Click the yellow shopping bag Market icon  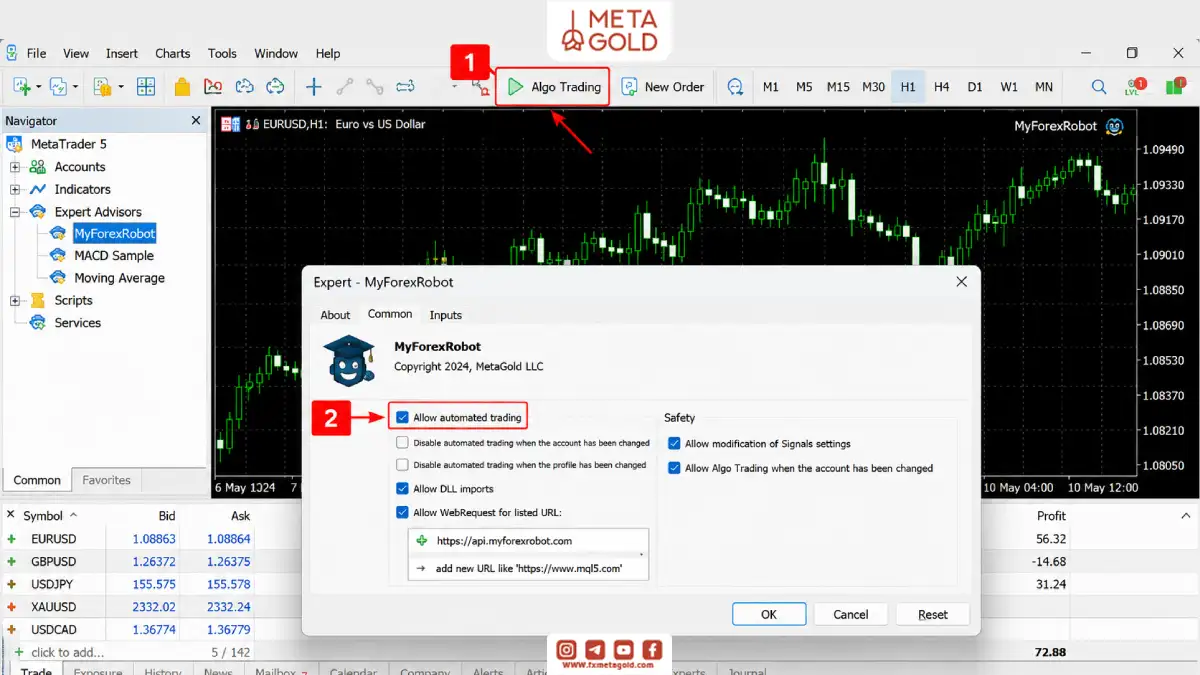[182, 87]
